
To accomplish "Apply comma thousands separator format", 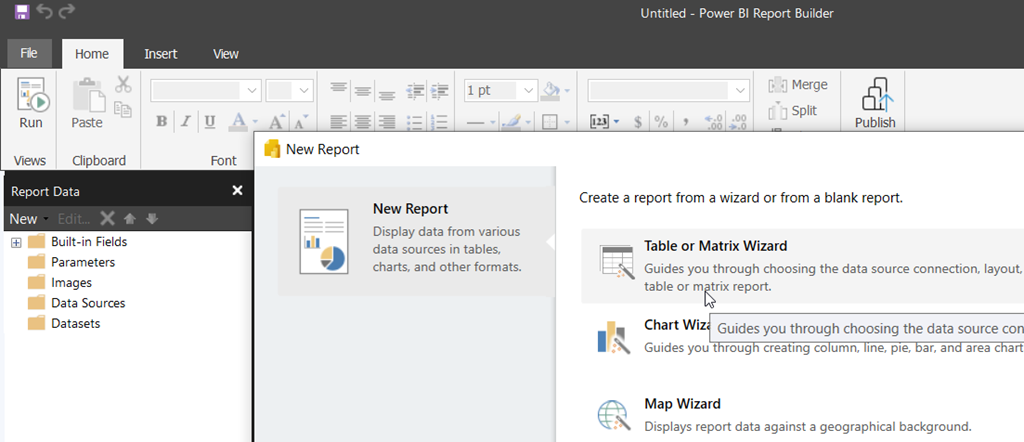I will [x=686, y=122].
